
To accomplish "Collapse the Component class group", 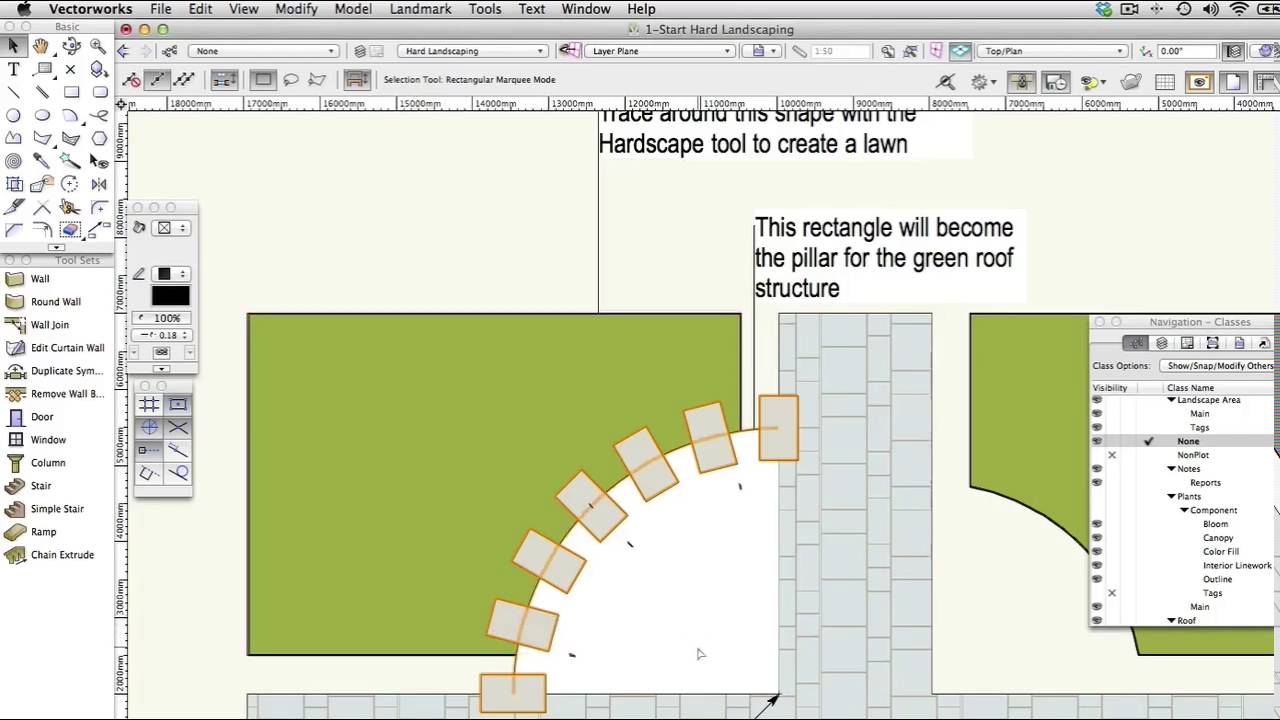I will pos(1184,511).
